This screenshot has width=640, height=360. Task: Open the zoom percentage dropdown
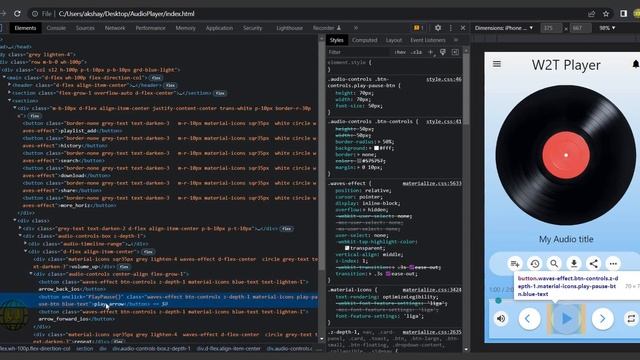pyautogui.click(x=607, y=28)
